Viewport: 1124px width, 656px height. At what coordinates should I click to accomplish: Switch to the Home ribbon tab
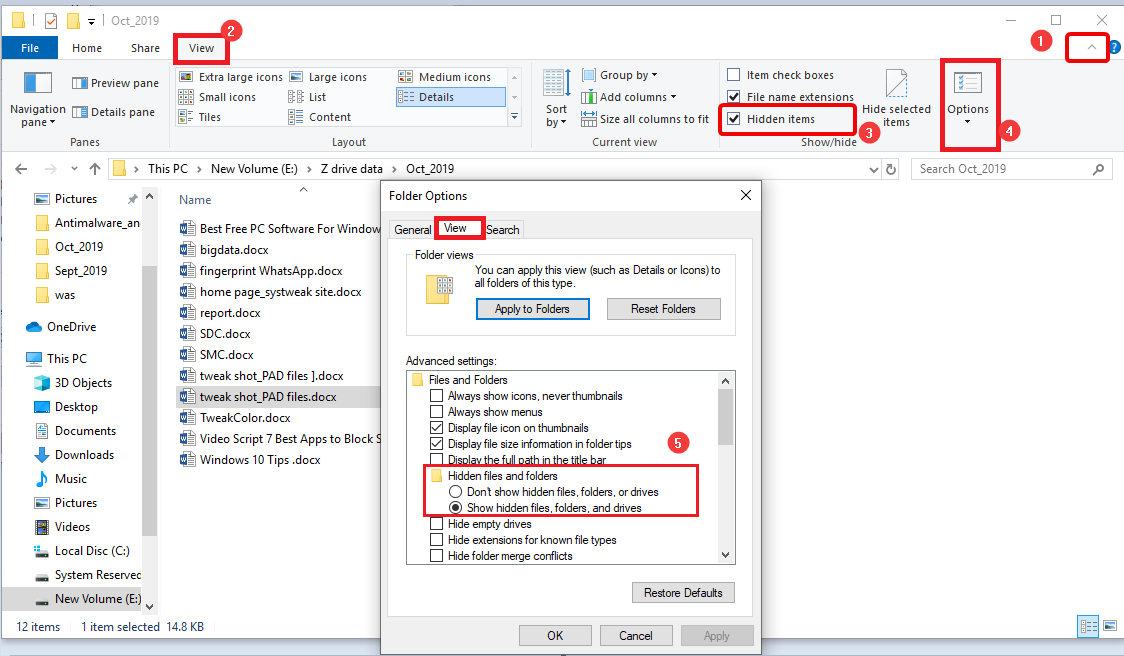pos(87,48)
